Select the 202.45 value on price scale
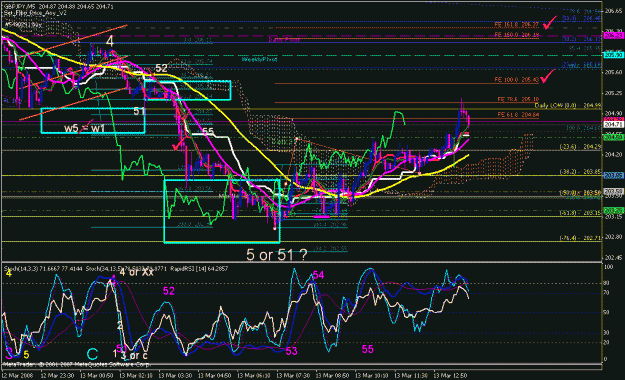 pos(613,258)
